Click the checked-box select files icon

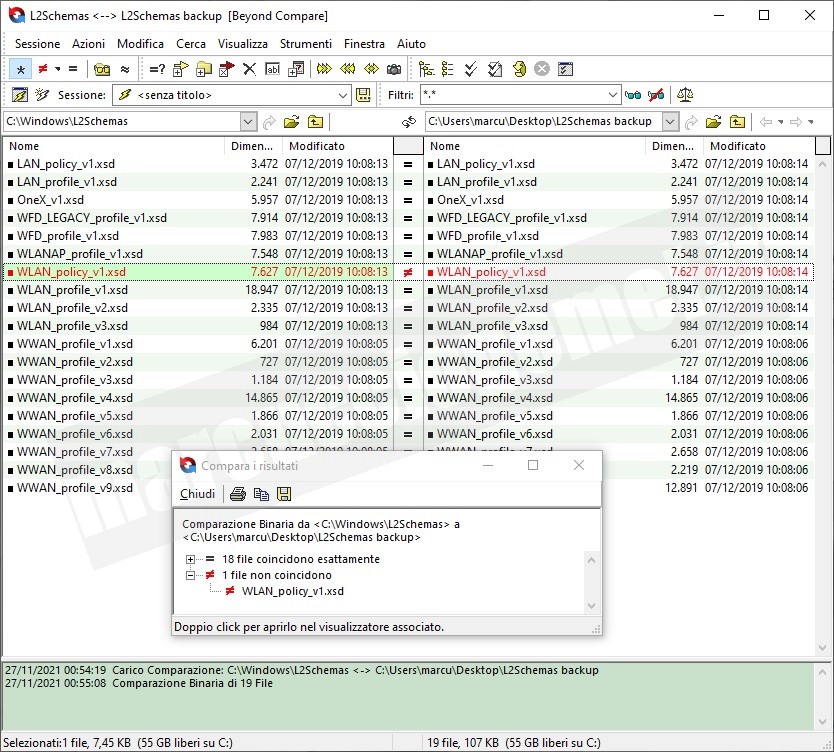click(x=495, y=69)
